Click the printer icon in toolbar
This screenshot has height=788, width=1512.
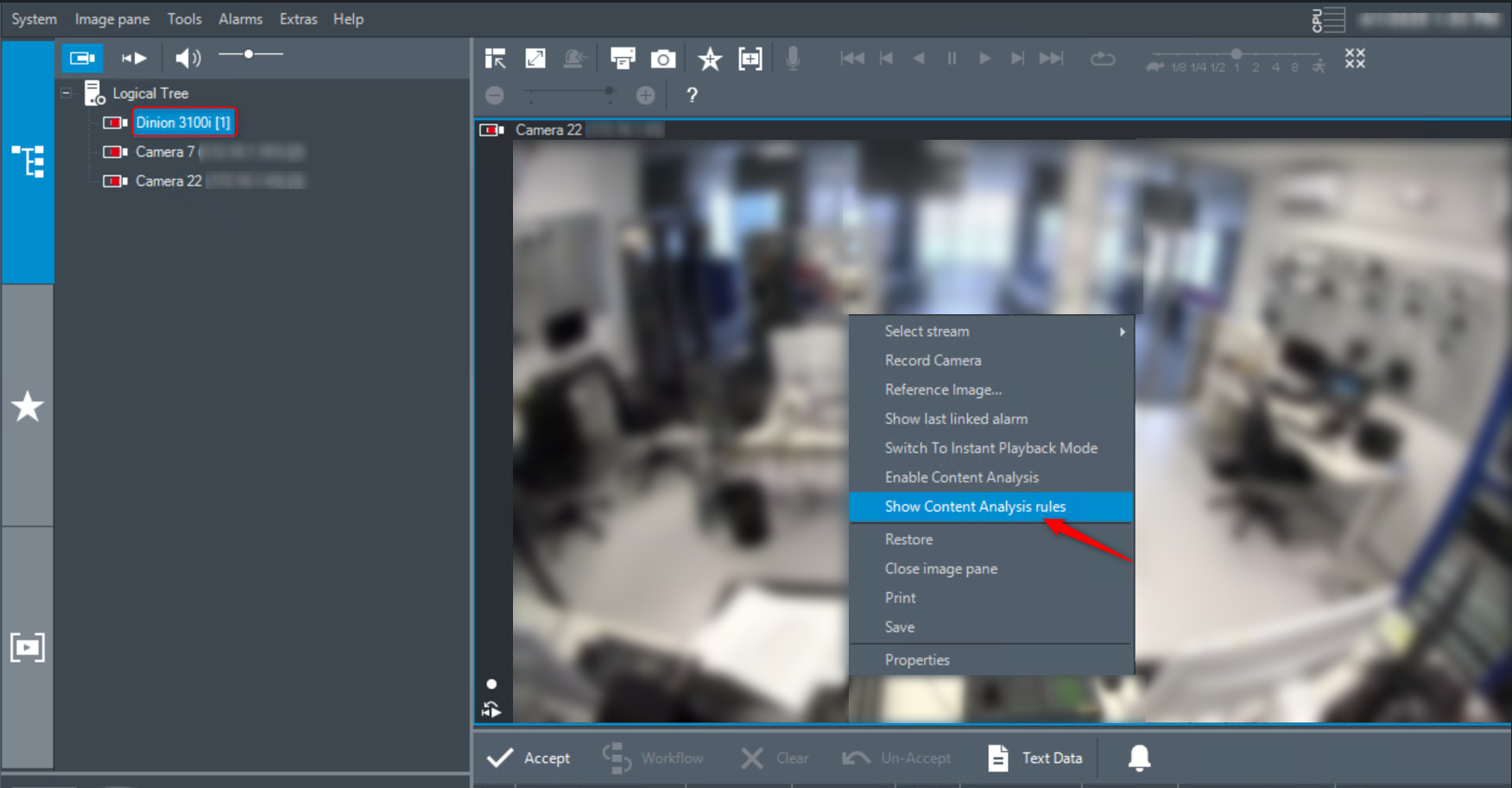(622, 59)
